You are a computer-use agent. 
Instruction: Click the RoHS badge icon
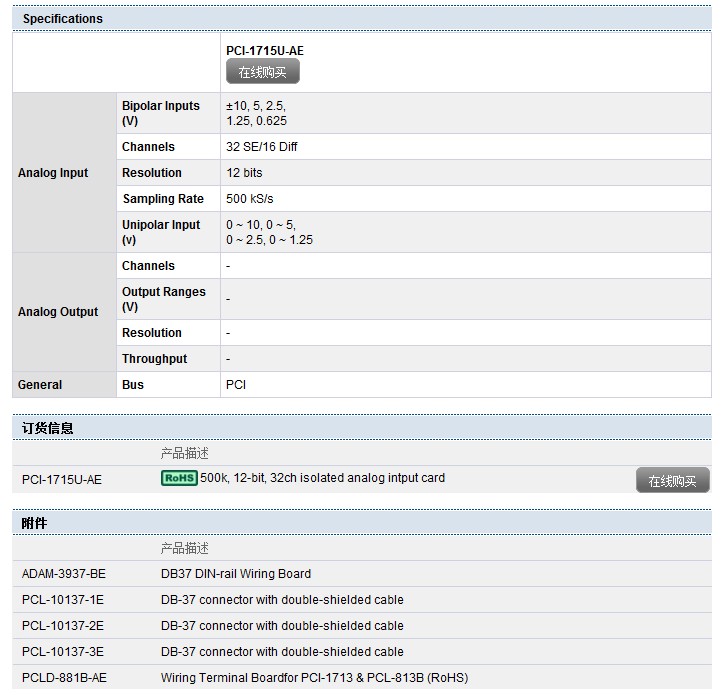pyautogui.click(x=179, y=478)
